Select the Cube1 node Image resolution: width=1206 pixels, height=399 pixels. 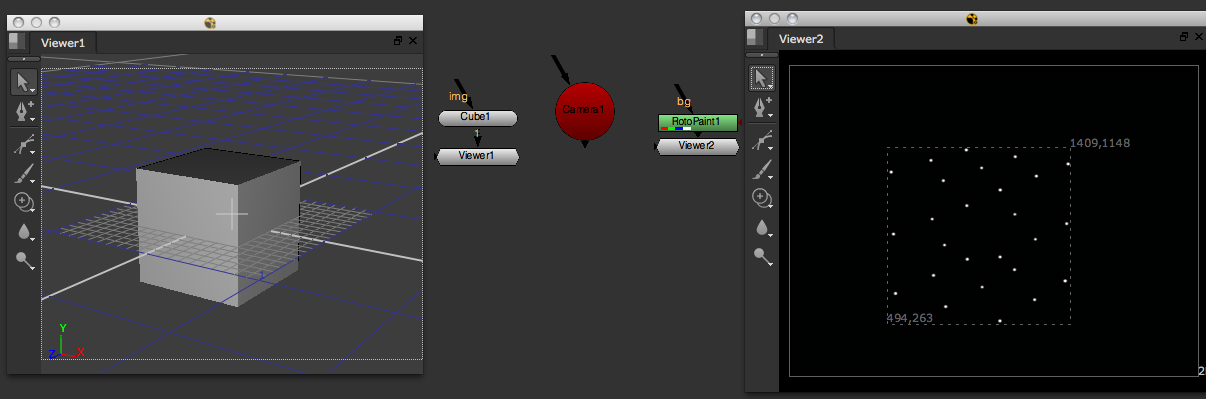[x=477, y=118]
